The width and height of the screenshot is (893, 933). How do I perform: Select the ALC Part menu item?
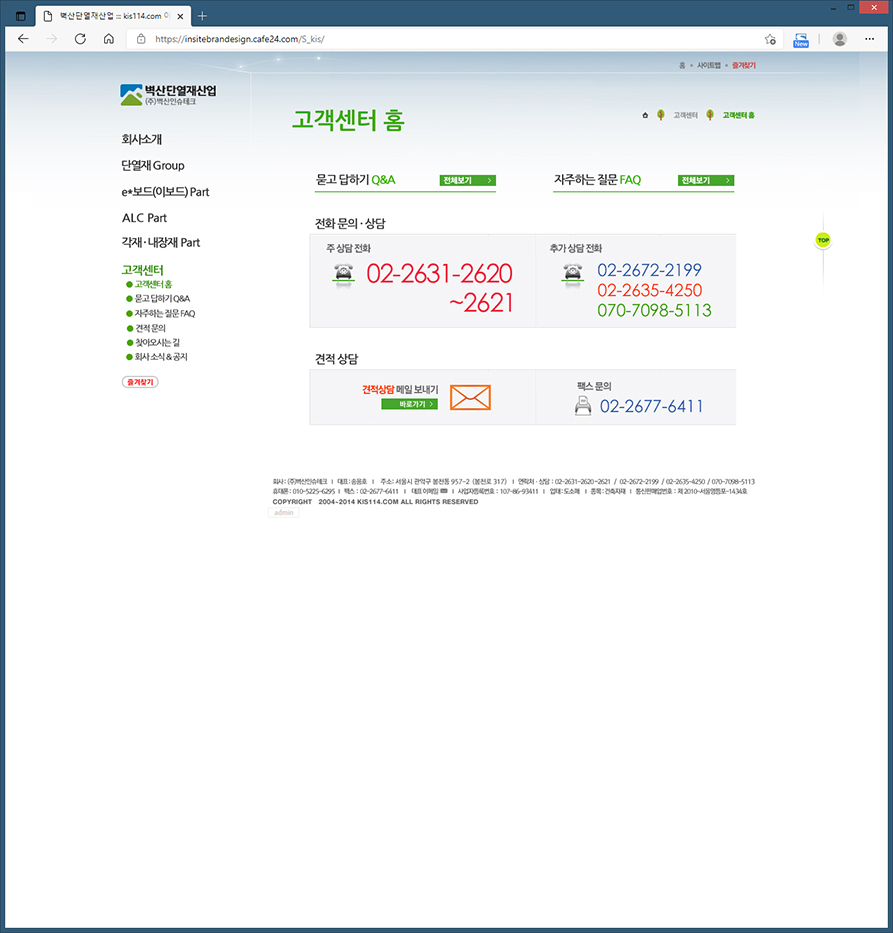pos(144,218)
